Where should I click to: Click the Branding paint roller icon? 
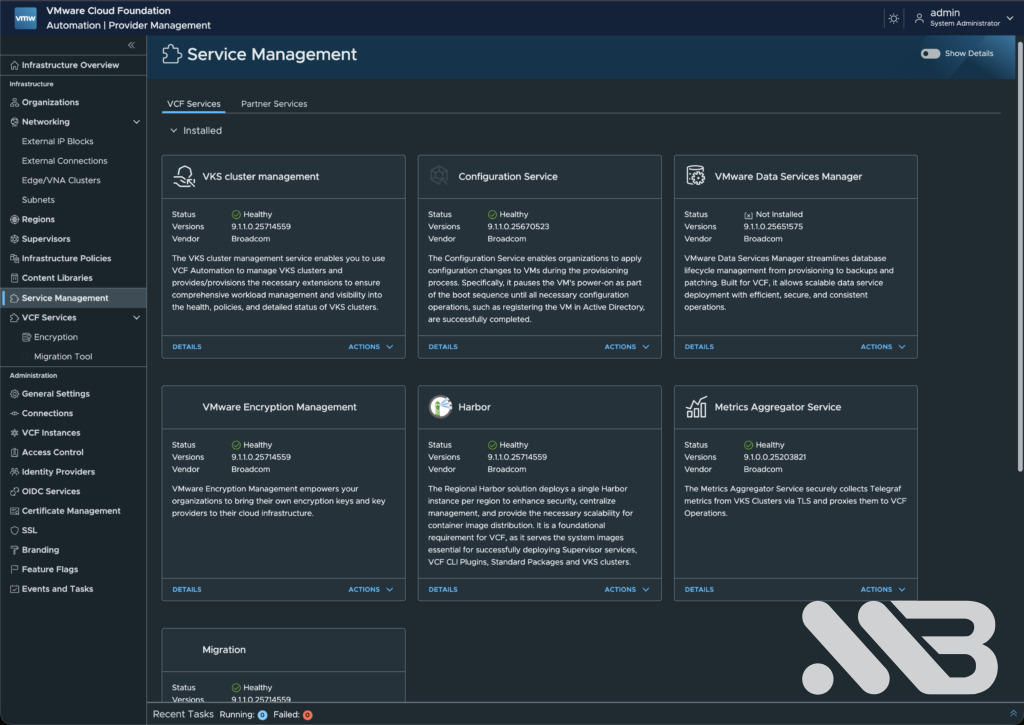click(14, 550)
